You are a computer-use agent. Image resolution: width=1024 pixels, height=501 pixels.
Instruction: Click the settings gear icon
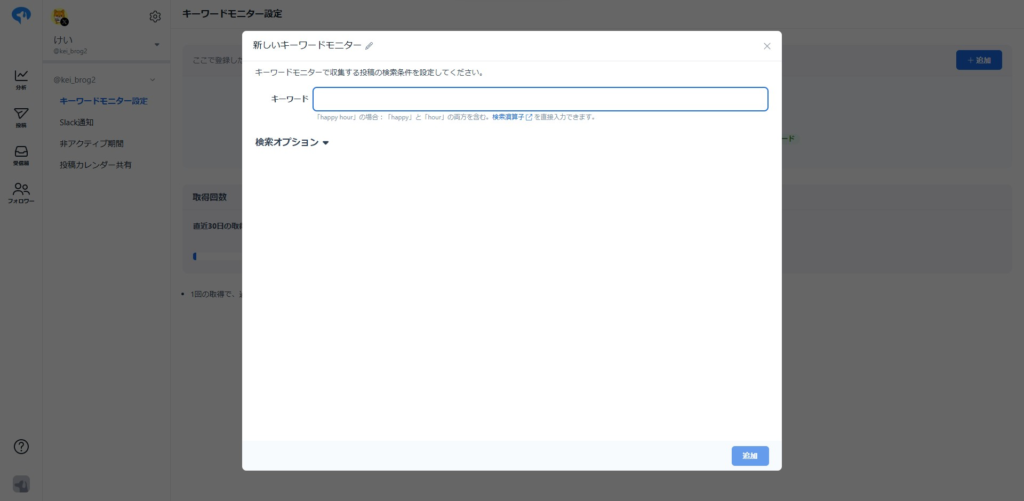(155, 16)
